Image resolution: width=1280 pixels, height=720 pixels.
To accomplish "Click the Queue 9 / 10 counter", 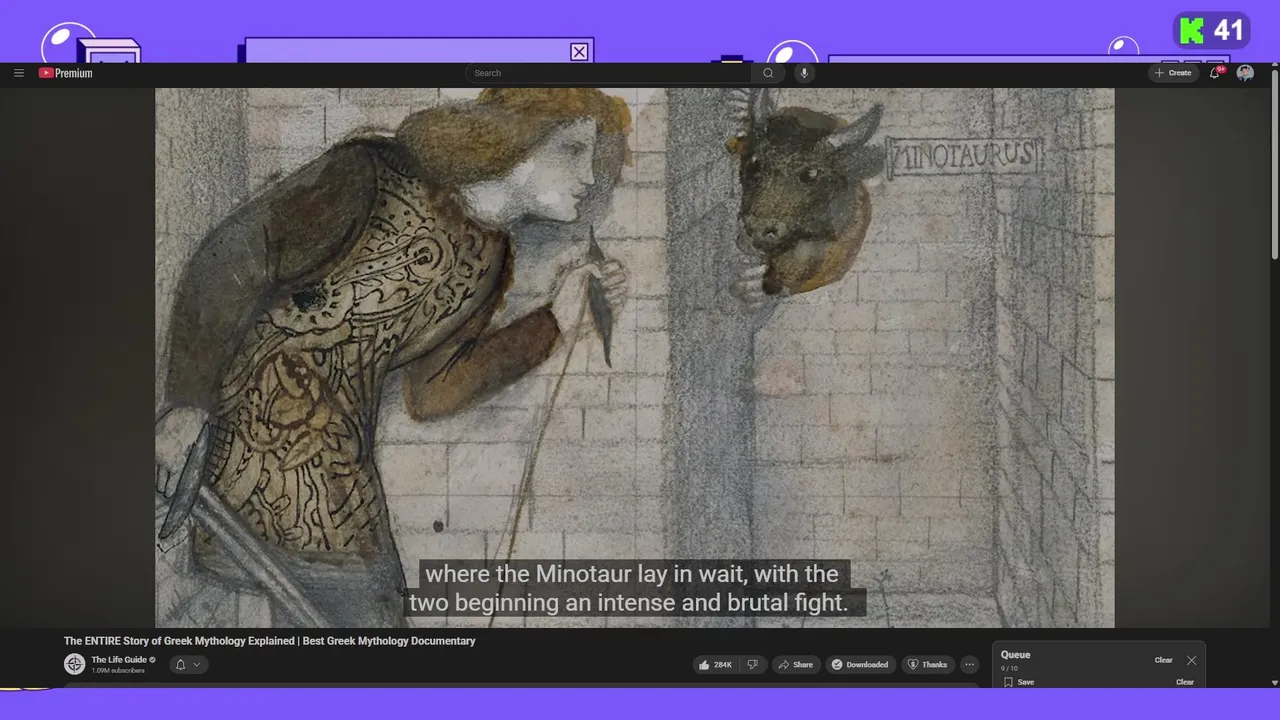I will click(x=1009, y=668).
